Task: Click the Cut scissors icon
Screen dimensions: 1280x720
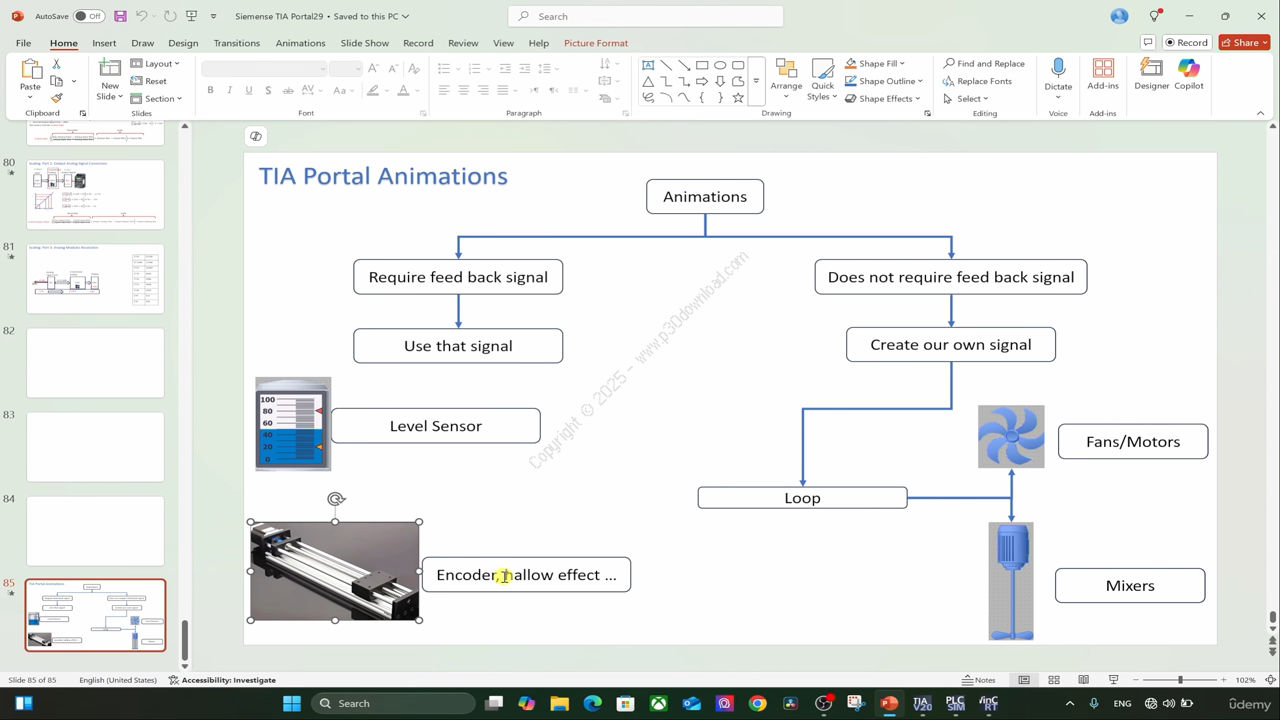Action: [56, 64]
